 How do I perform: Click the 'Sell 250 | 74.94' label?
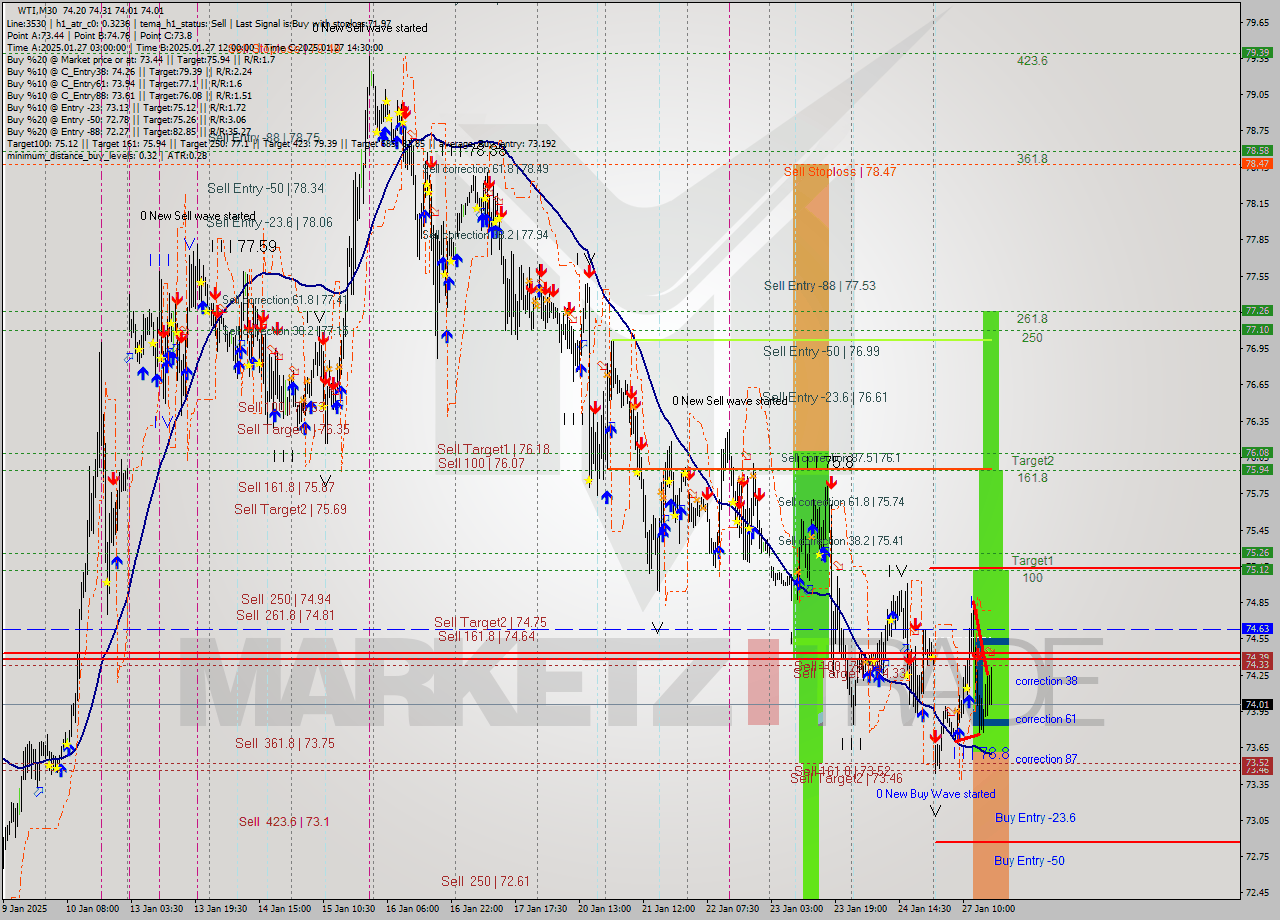click(x=286, y=599)
